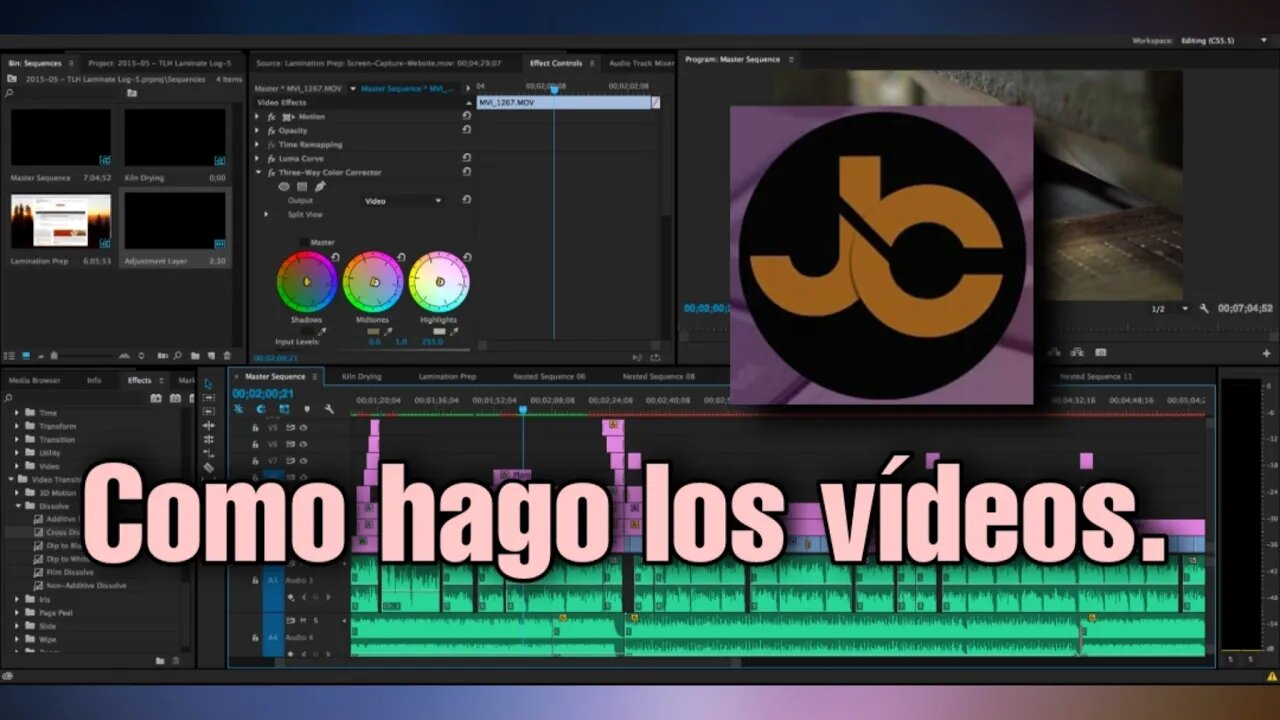Reset the Three-Way Color Corrector effect
The image size is (1280, 720).
coord(467,172)
